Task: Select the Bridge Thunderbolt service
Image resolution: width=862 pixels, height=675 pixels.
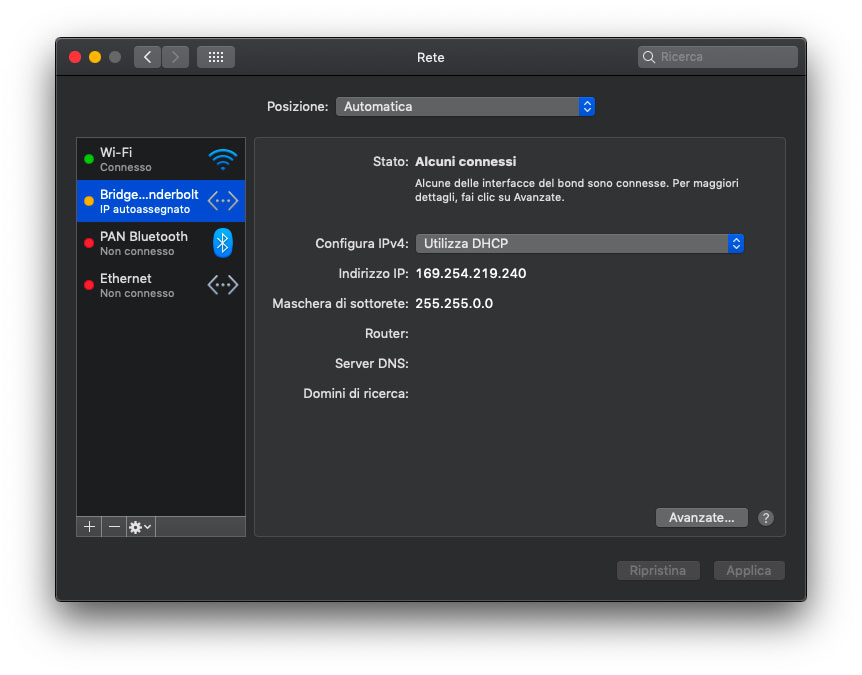Action: point(161,201)
